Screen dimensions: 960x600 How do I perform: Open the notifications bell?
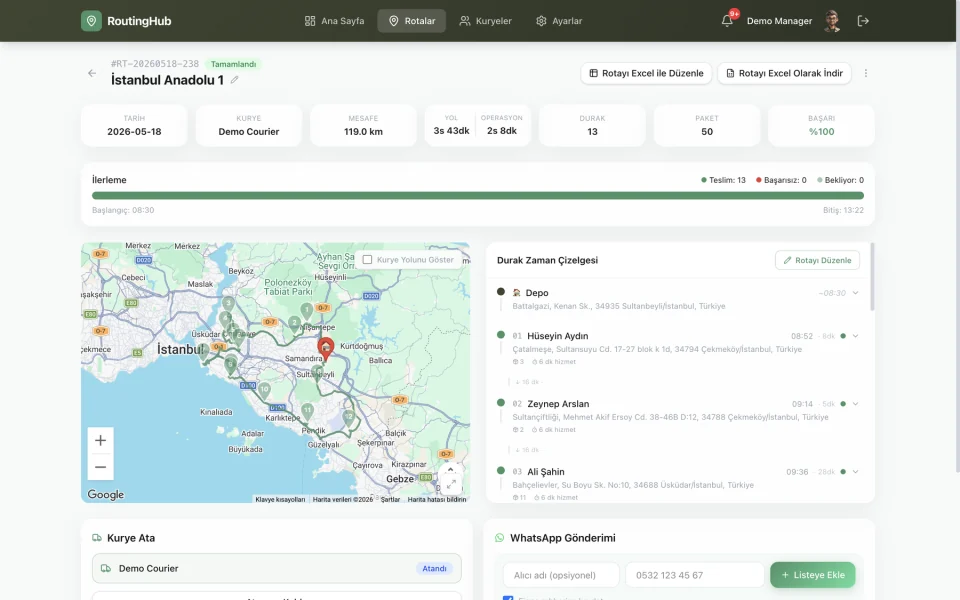[x=727, y=21]
